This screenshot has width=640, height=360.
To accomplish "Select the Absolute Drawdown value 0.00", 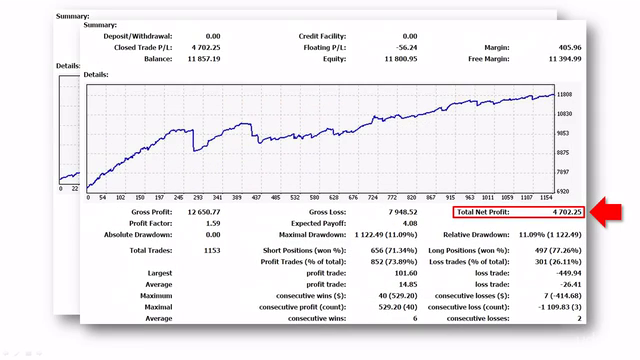I will [213, 235].
